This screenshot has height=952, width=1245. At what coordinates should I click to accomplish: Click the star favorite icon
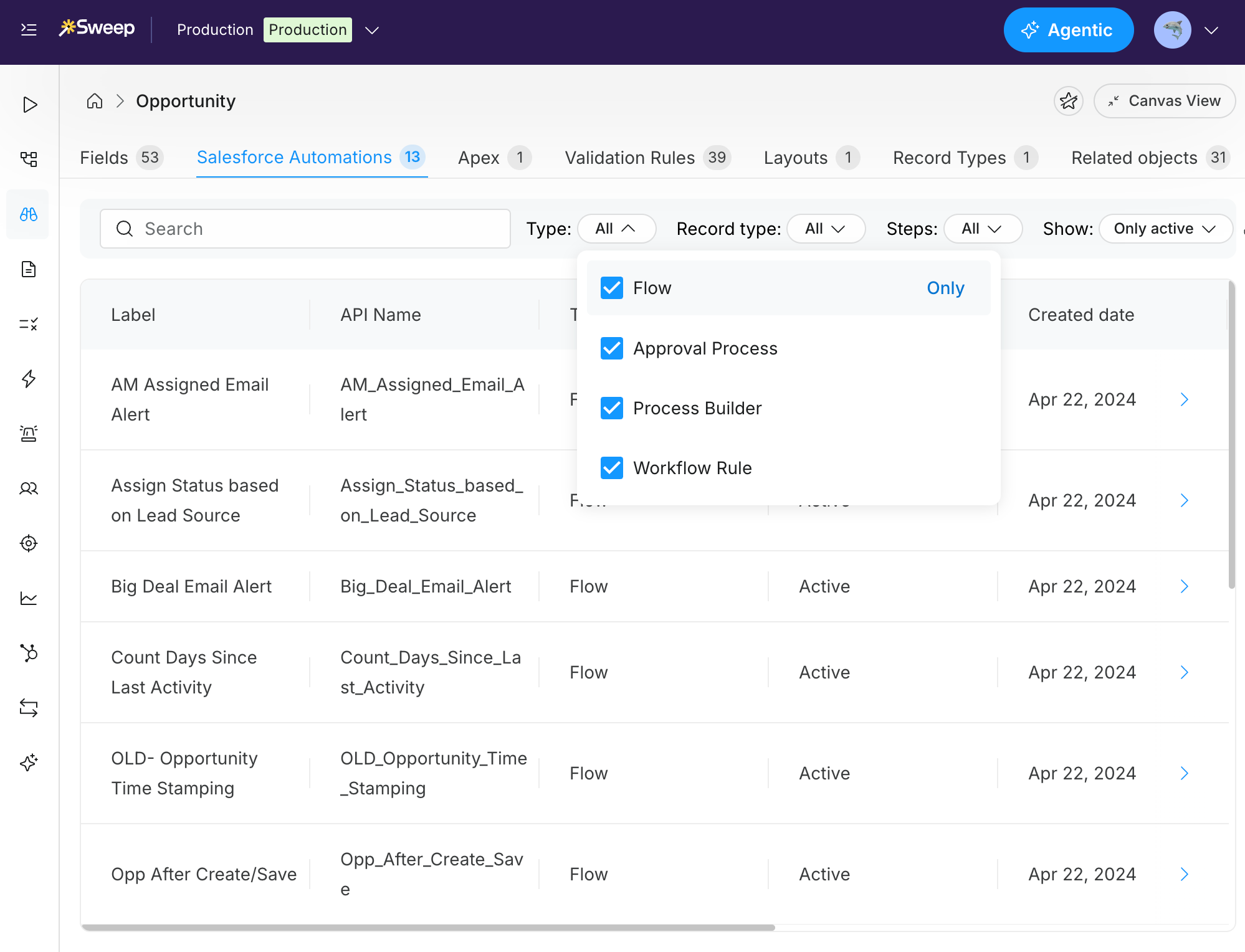pos(1068,101)
